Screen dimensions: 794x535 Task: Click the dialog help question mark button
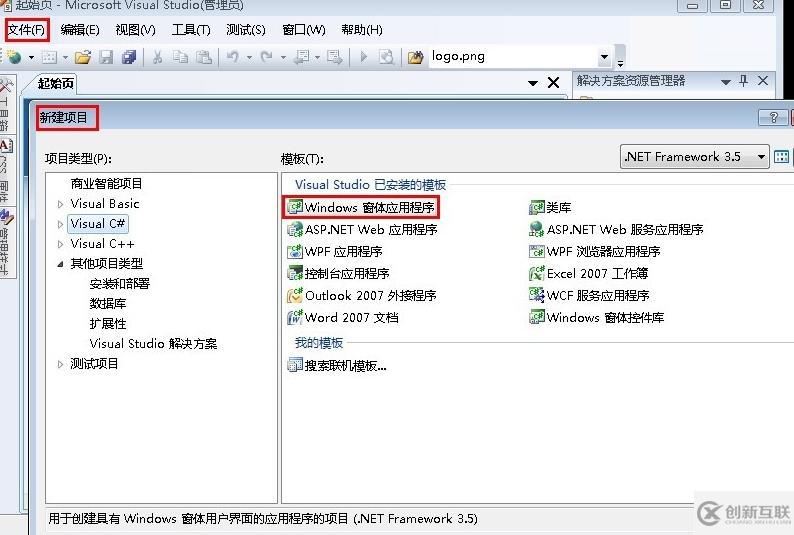point(773,118)
